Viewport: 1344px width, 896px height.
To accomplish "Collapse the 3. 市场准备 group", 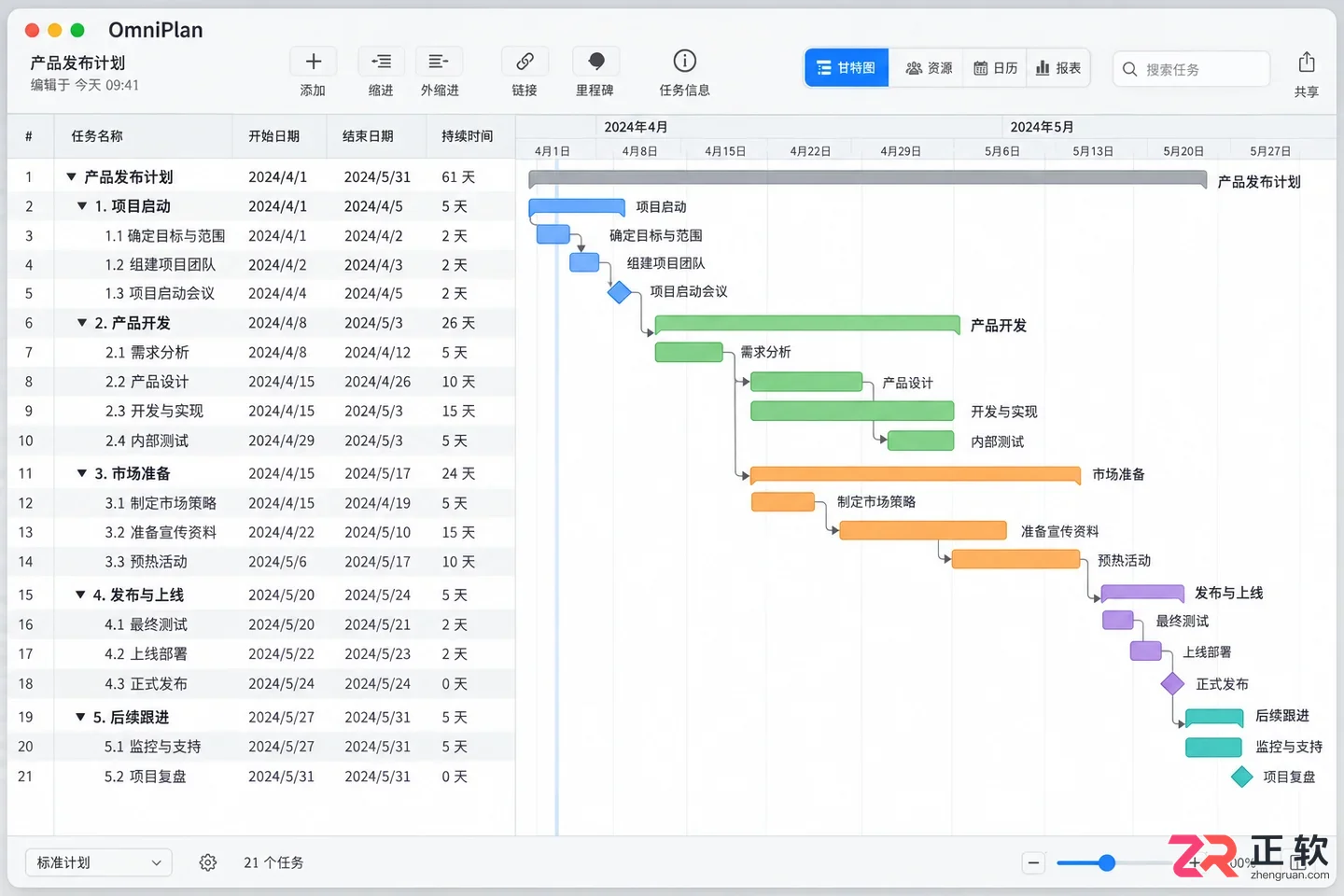I will (x=82, y=473).
